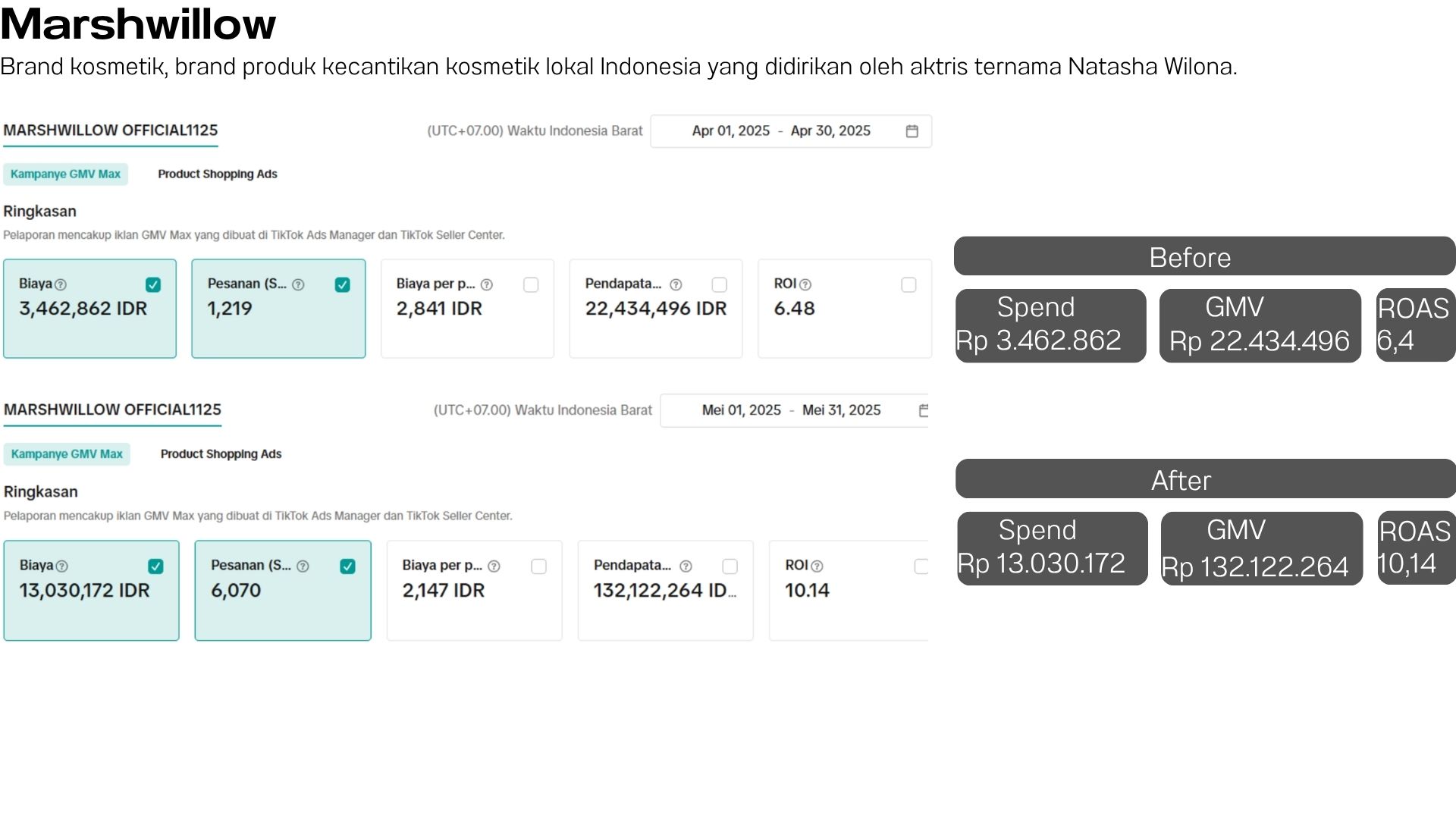1456x819 pixels.
Task: Open the Mei 01, 2025 - Mei 31, 2025 date picker
Action: (x=794, y=410)
